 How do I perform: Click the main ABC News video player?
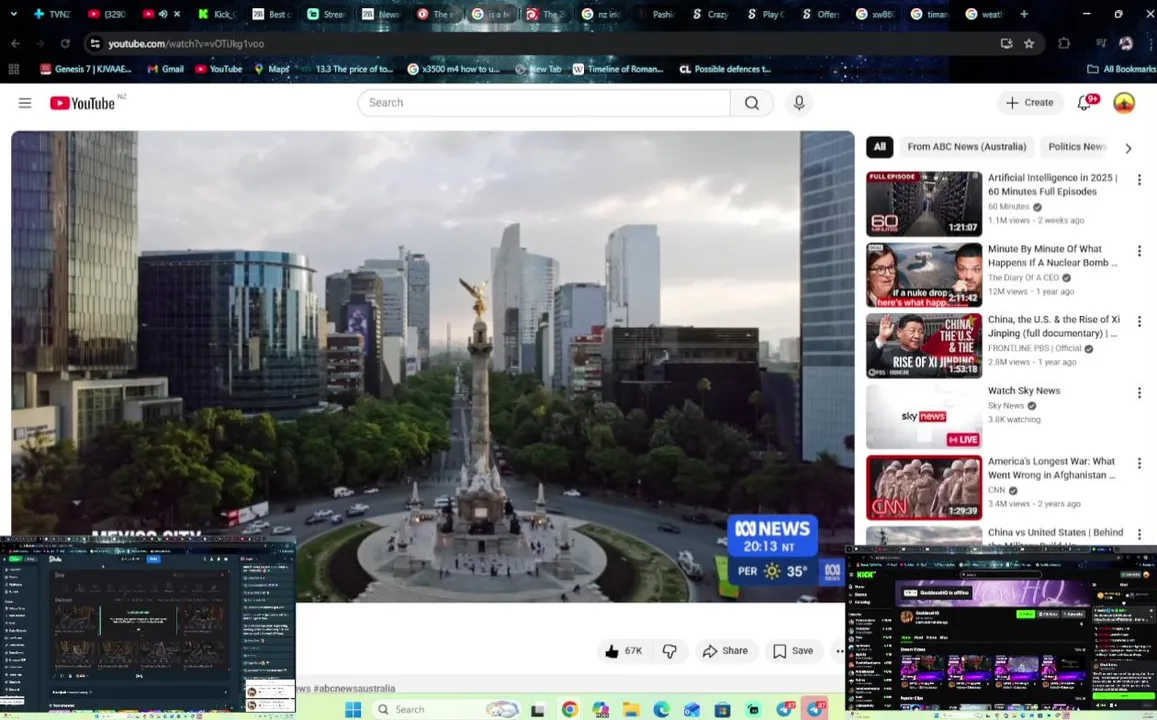coord(432,366)
